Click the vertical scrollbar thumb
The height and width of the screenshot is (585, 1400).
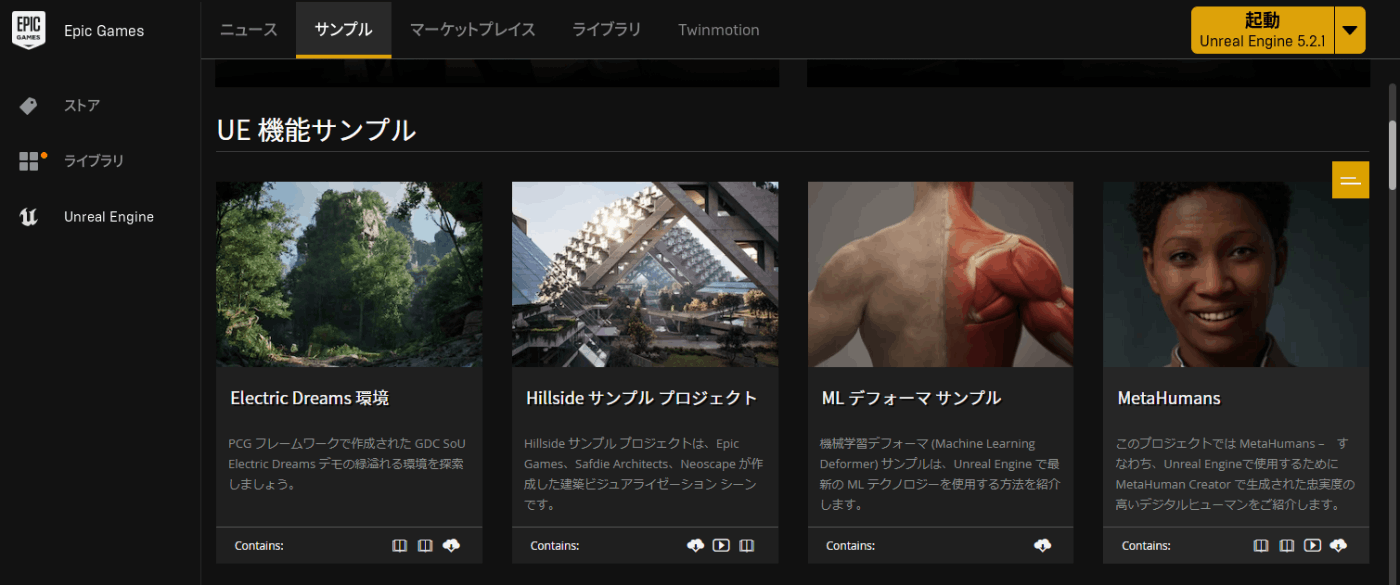pyautogui.click(x=1392, y=156)
